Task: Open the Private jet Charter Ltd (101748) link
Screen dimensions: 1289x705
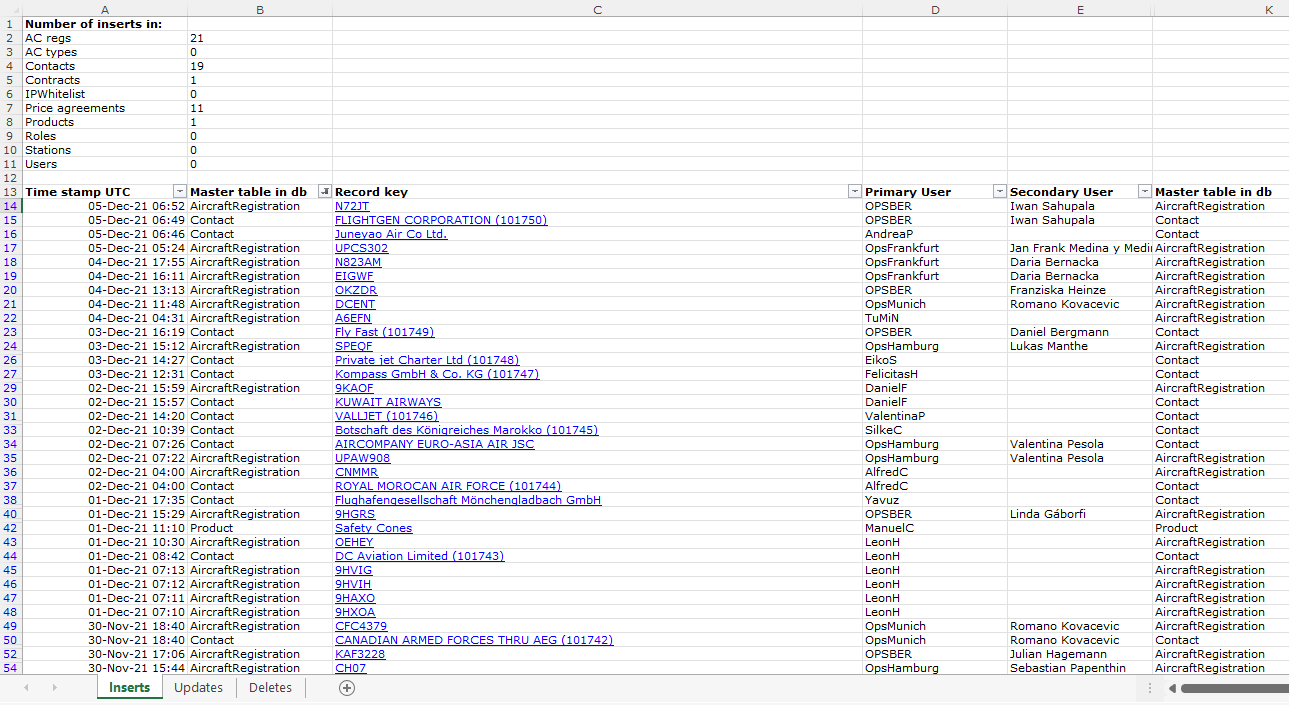Action: pyautogui.click(x=427, y=360)
